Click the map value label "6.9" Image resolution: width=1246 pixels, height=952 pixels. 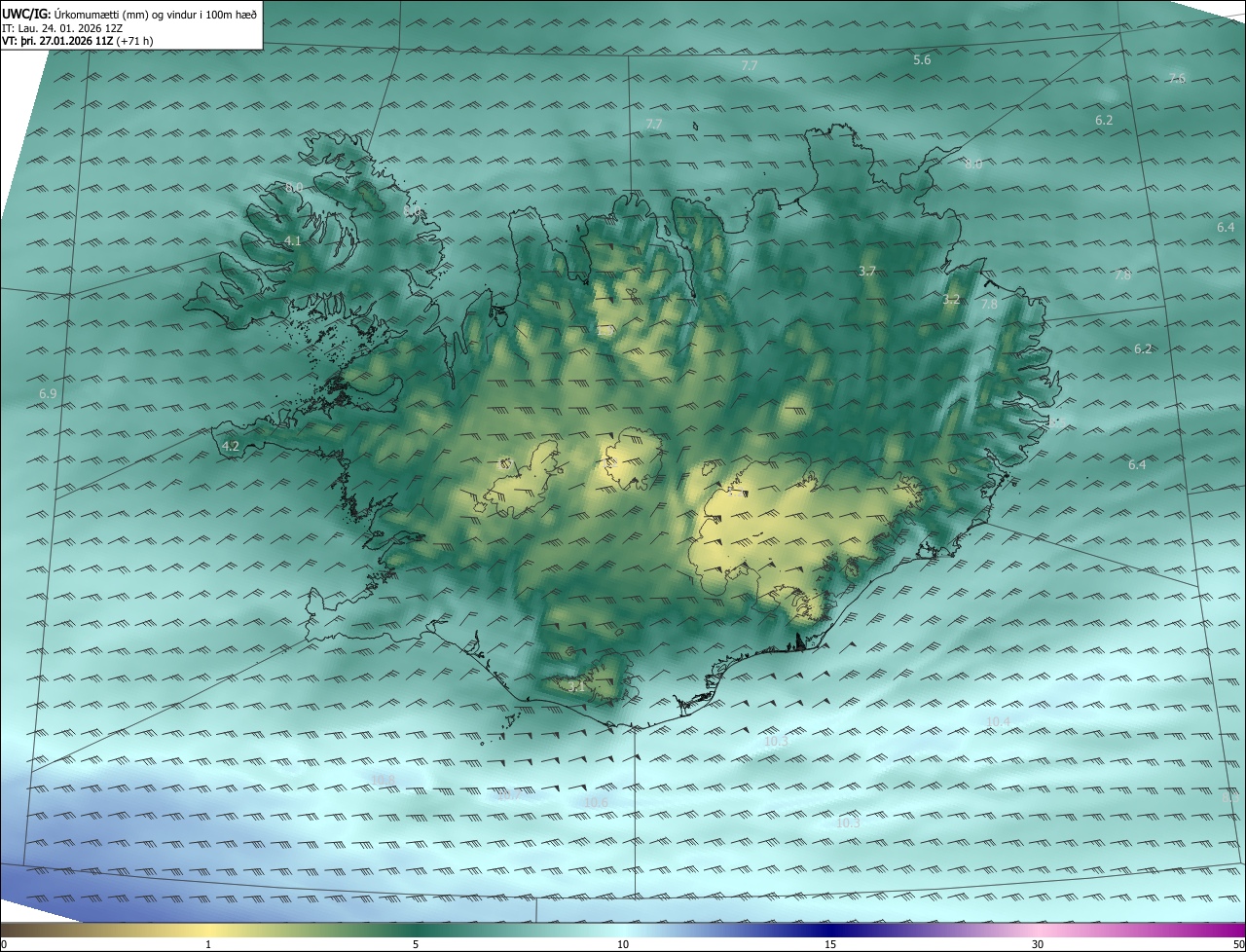[x=48, y=393]
